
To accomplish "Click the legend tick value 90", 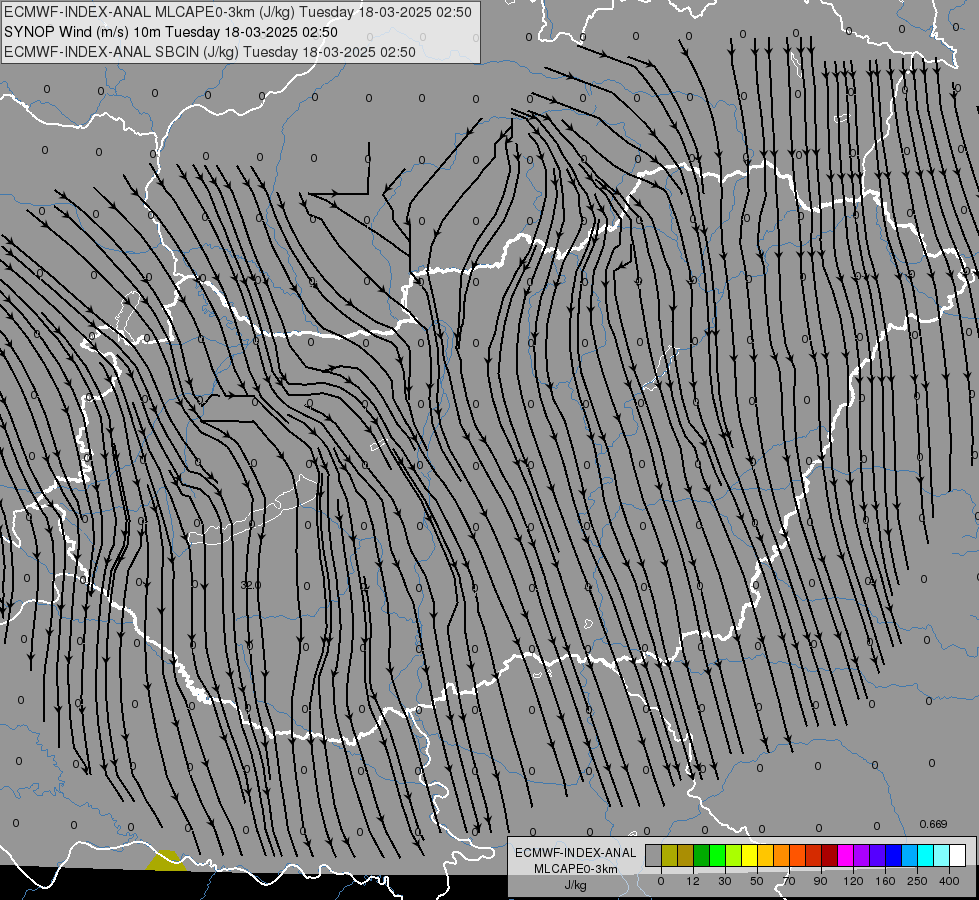I will tap(820, 881).
